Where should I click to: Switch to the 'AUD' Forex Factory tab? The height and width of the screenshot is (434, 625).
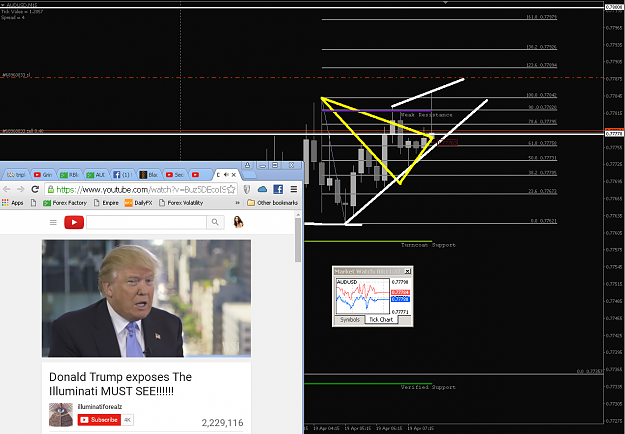pyautogui.click(x=96, y=175)
